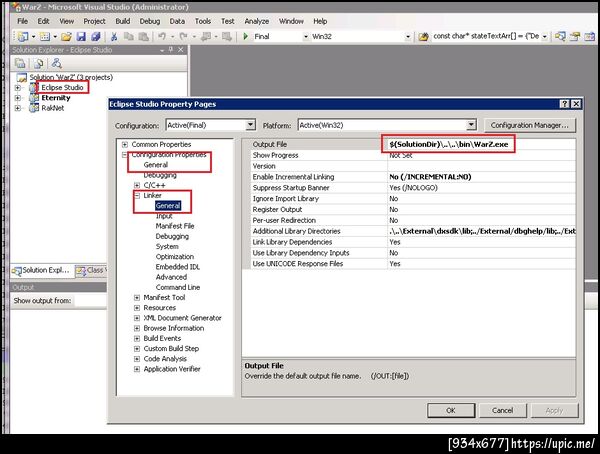
Task: Expand the Eternity project node
Action: [x=18, y=98]
